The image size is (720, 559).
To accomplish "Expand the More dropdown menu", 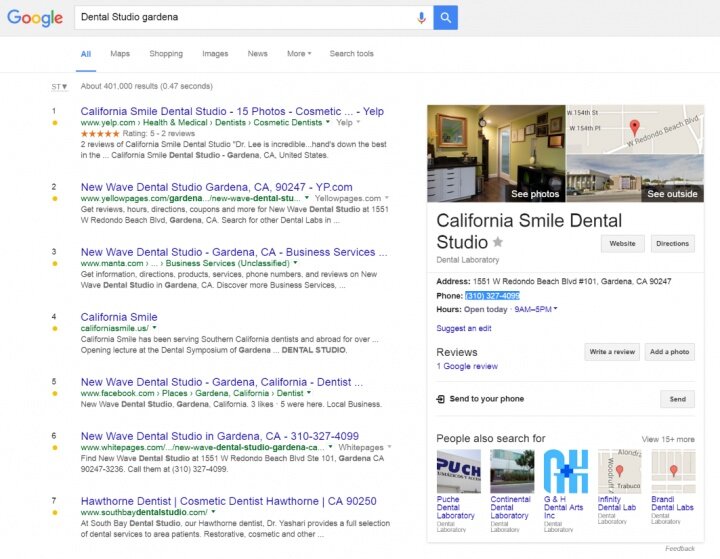I will pyautogui.click(x=299, y=54).
